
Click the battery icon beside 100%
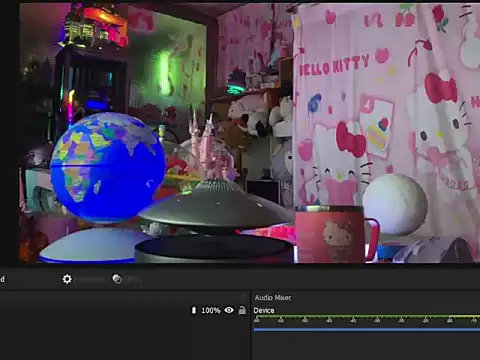tap(194, 310)
